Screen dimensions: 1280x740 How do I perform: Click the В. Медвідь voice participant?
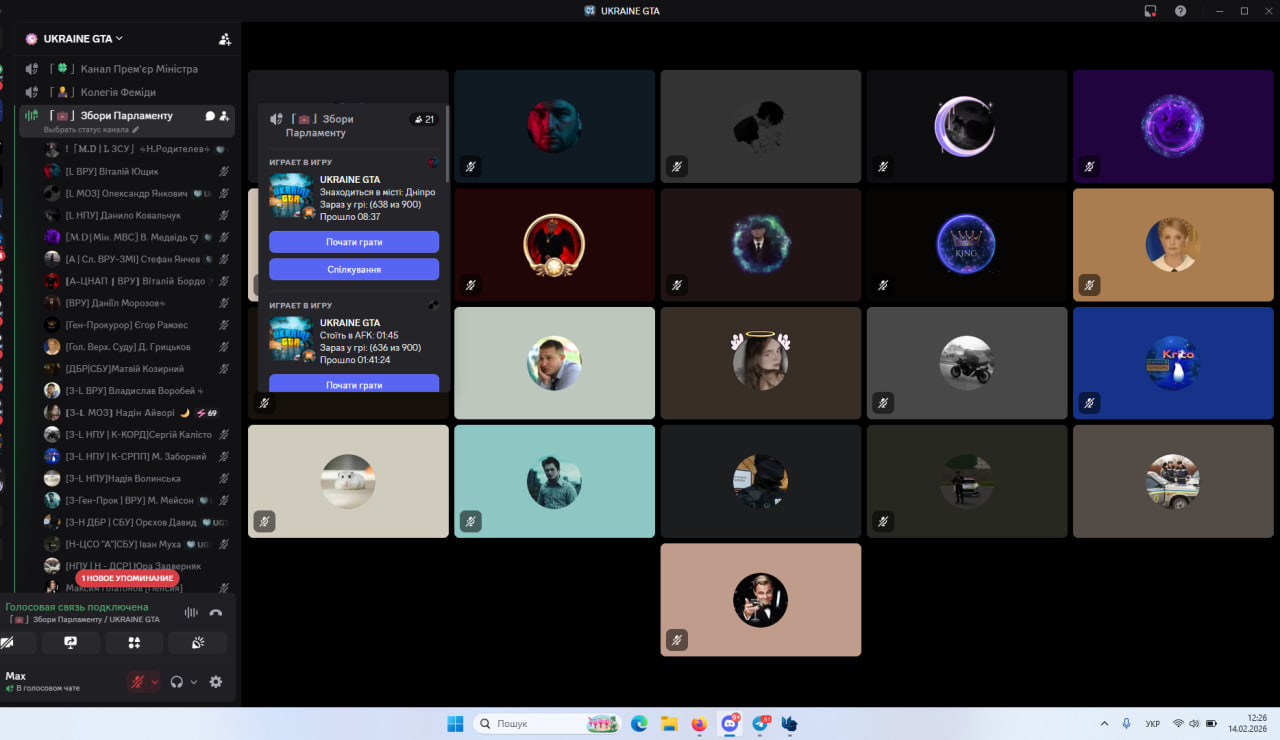click(137, 237)
